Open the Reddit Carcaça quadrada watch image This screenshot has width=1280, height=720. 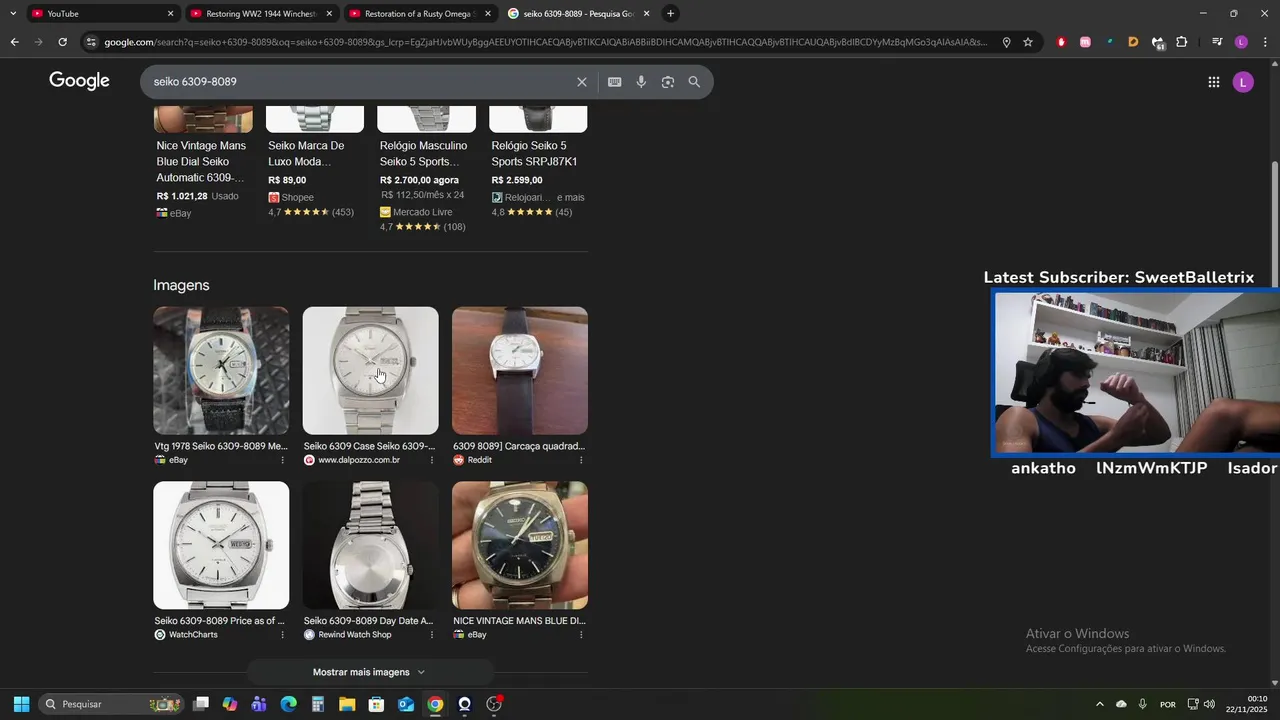coord(520,370)
